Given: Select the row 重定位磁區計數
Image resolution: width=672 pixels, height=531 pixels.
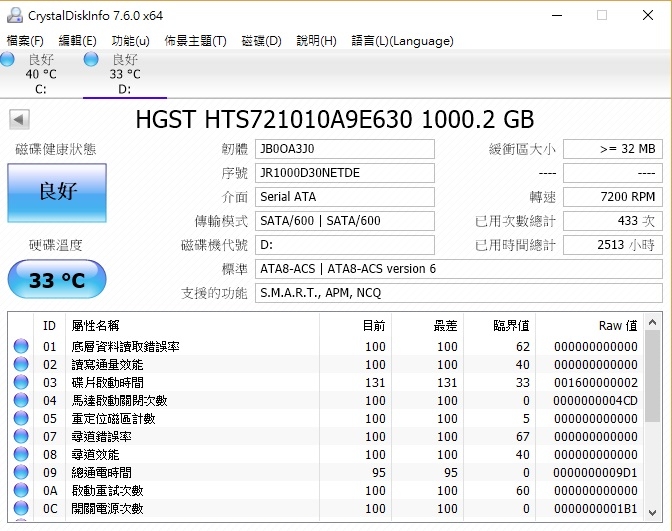Looking at the screenshot, I should click(326, 418).
